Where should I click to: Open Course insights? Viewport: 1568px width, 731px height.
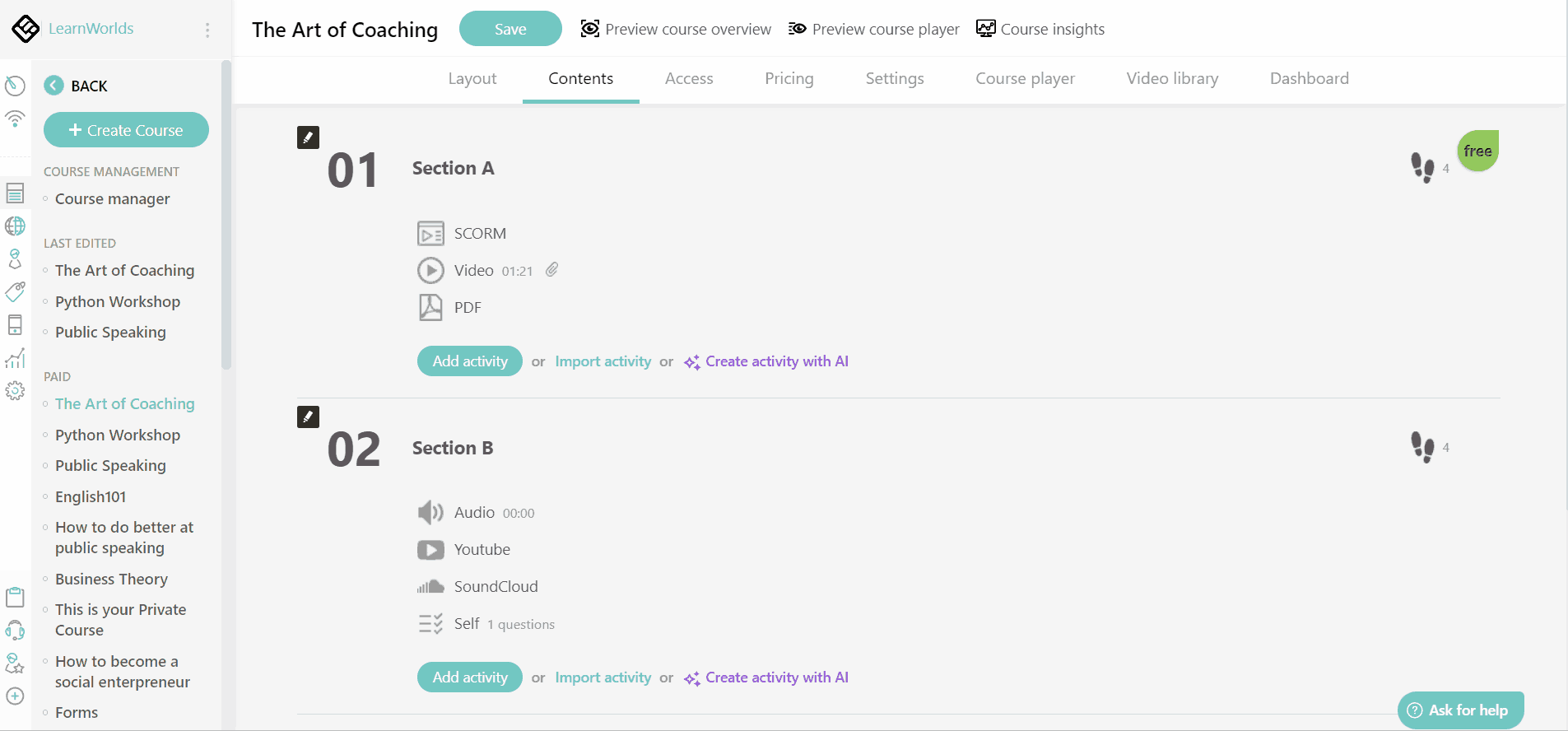1040,29
